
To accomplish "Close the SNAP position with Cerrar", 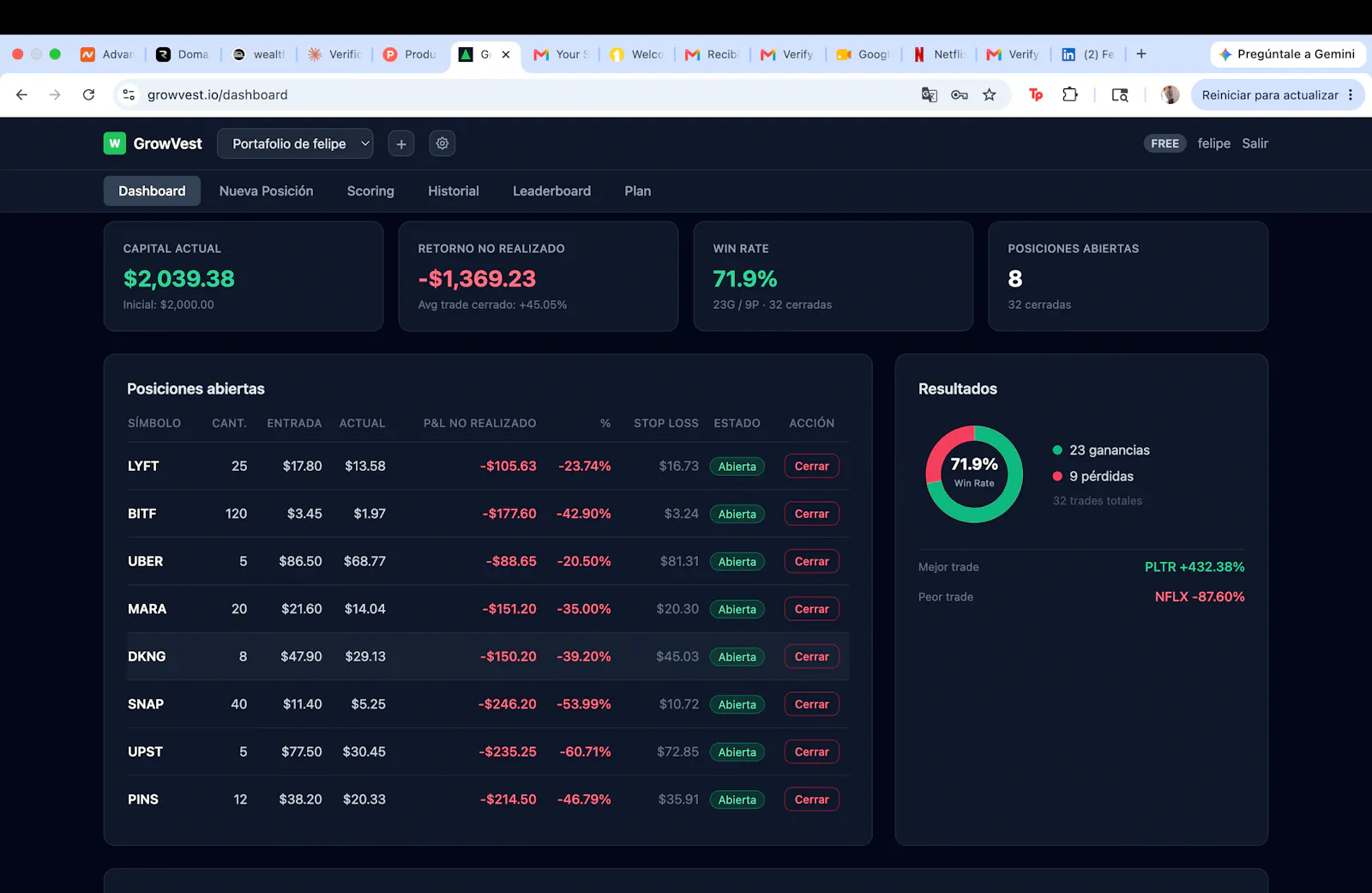I will pos(811,704).
